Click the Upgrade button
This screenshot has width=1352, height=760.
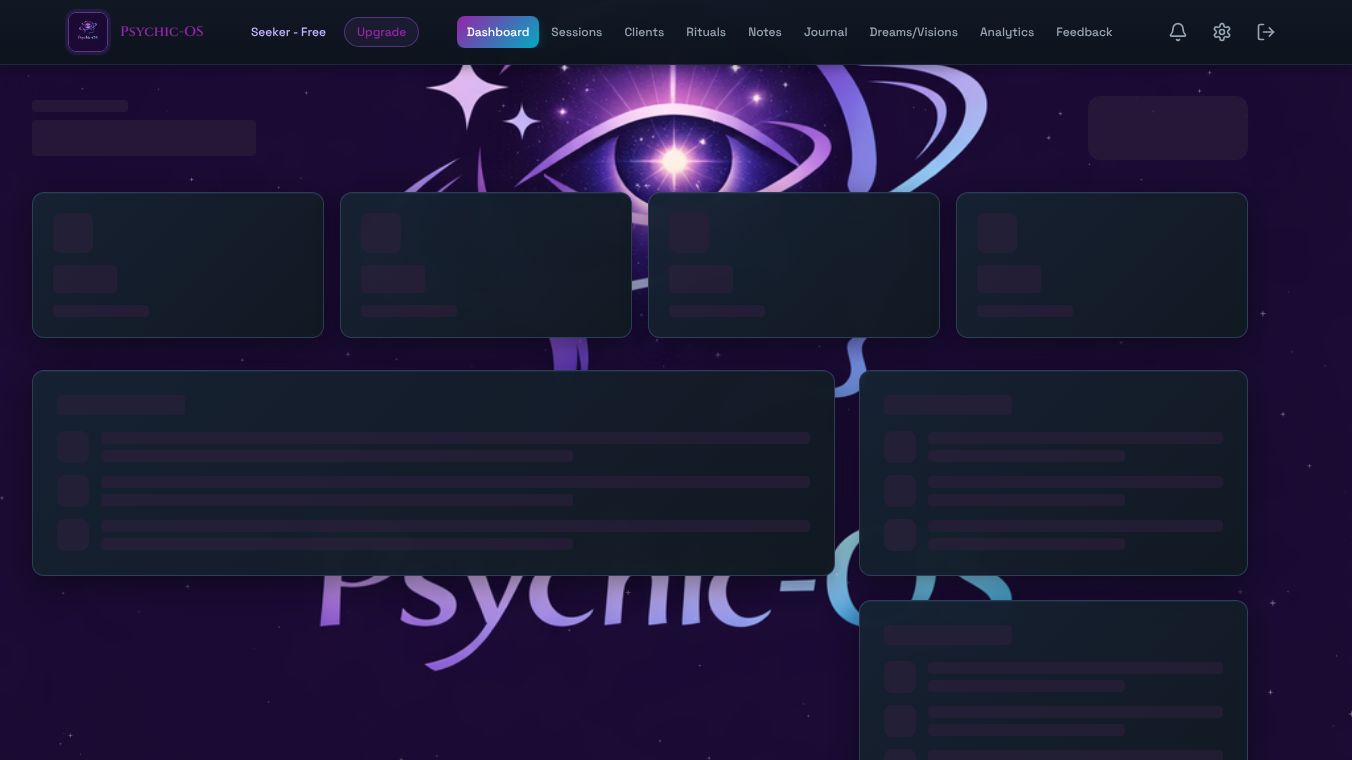(381, 32)
